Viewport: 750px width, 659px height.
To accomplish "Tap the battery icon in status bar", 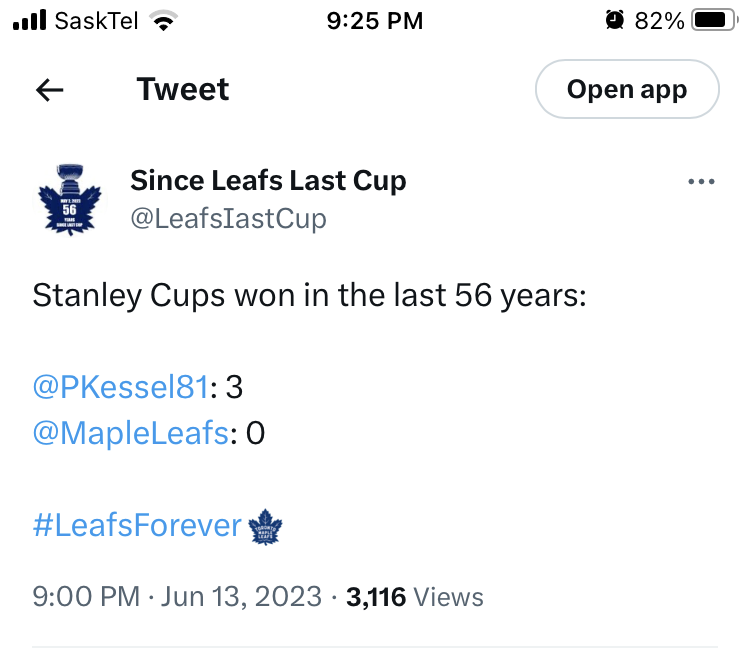I will coord(714,20).
